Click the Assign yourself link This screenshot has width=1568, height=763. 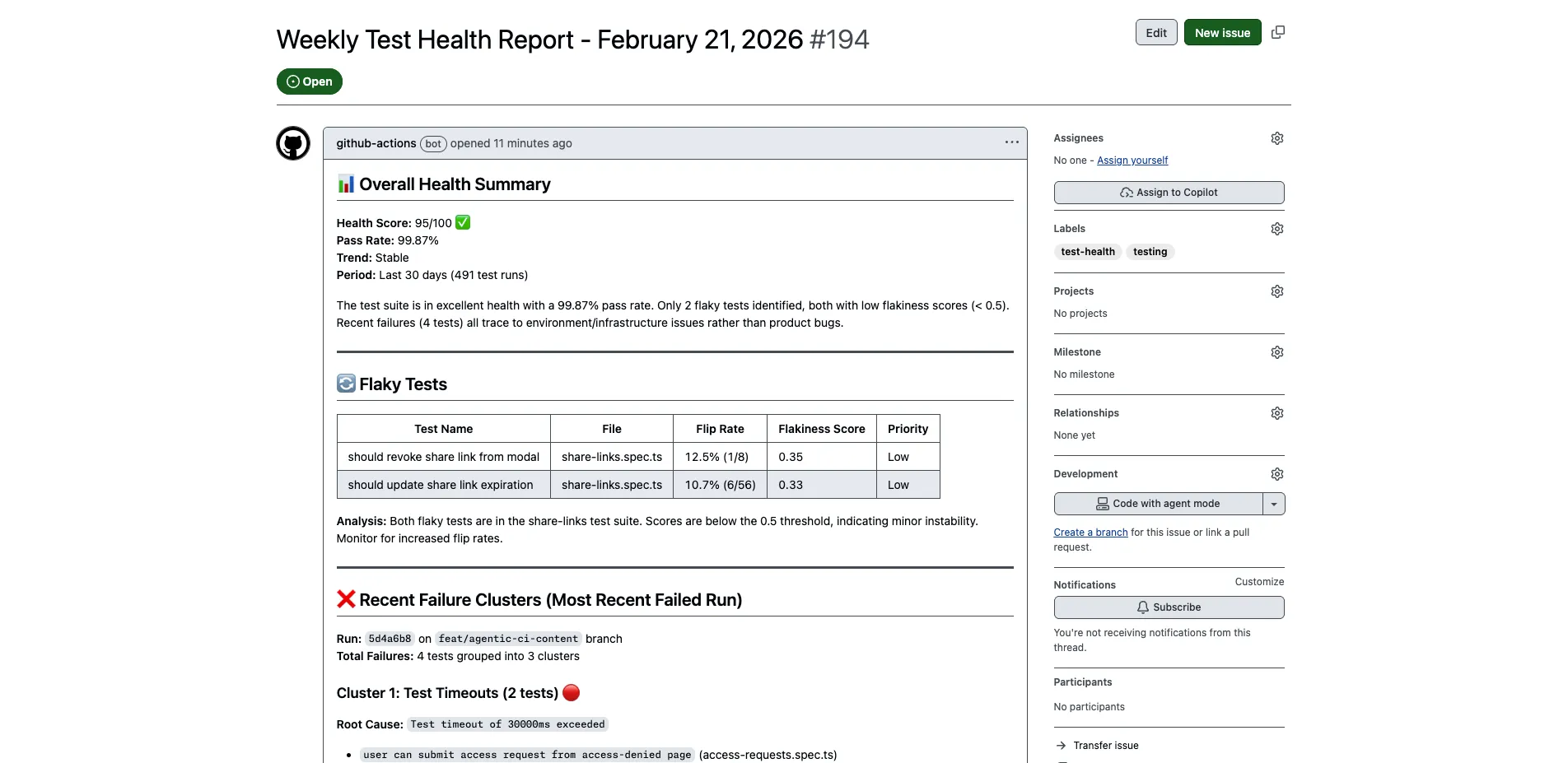coord(1132,161)
